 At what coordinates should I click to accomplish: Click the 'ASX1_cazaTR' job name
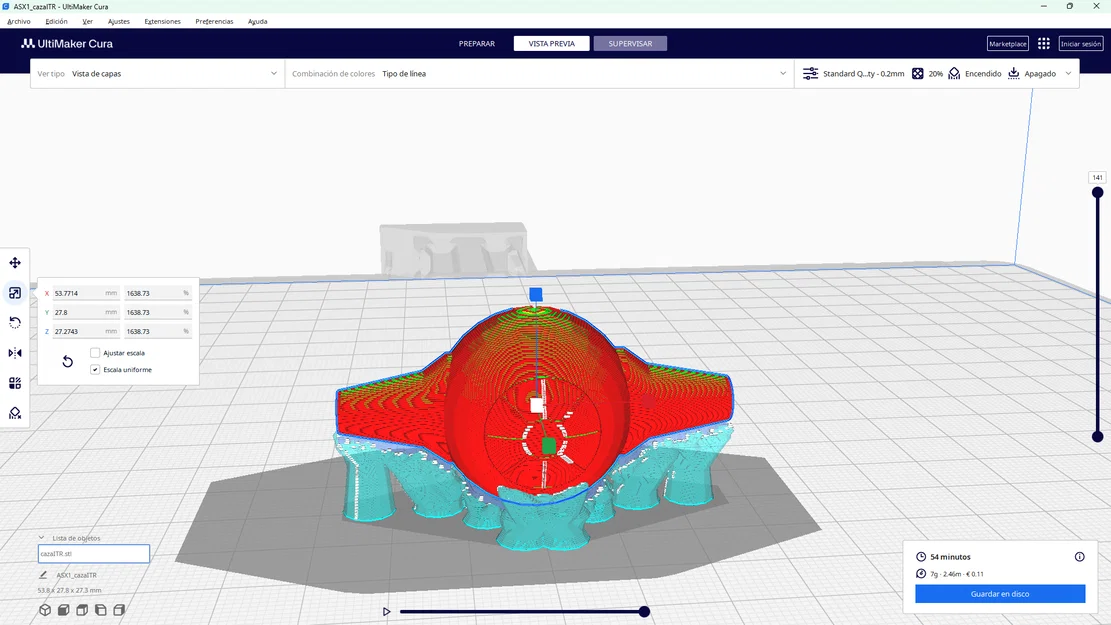(77, 575)
